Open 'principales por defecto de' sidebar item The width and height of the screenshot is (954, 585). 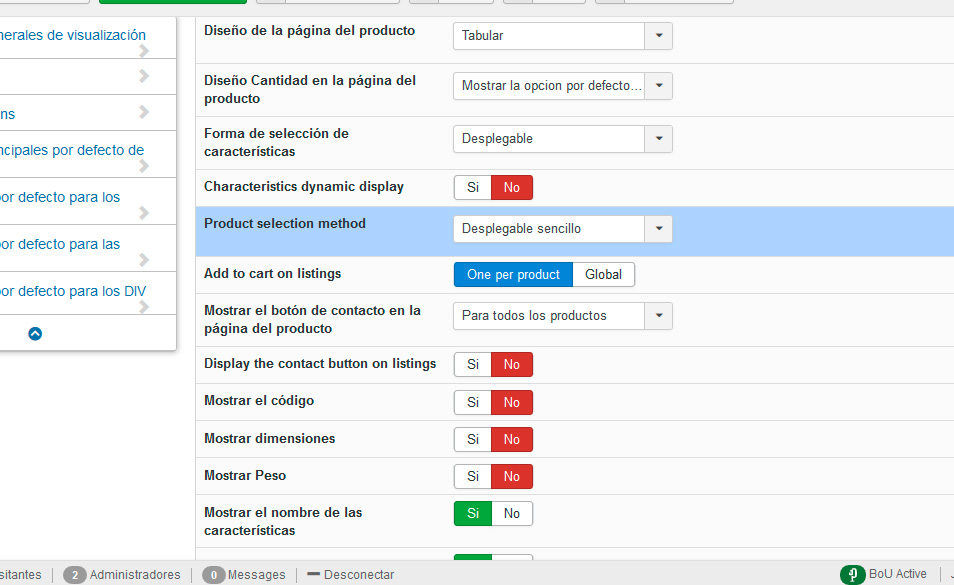point(73,151)
